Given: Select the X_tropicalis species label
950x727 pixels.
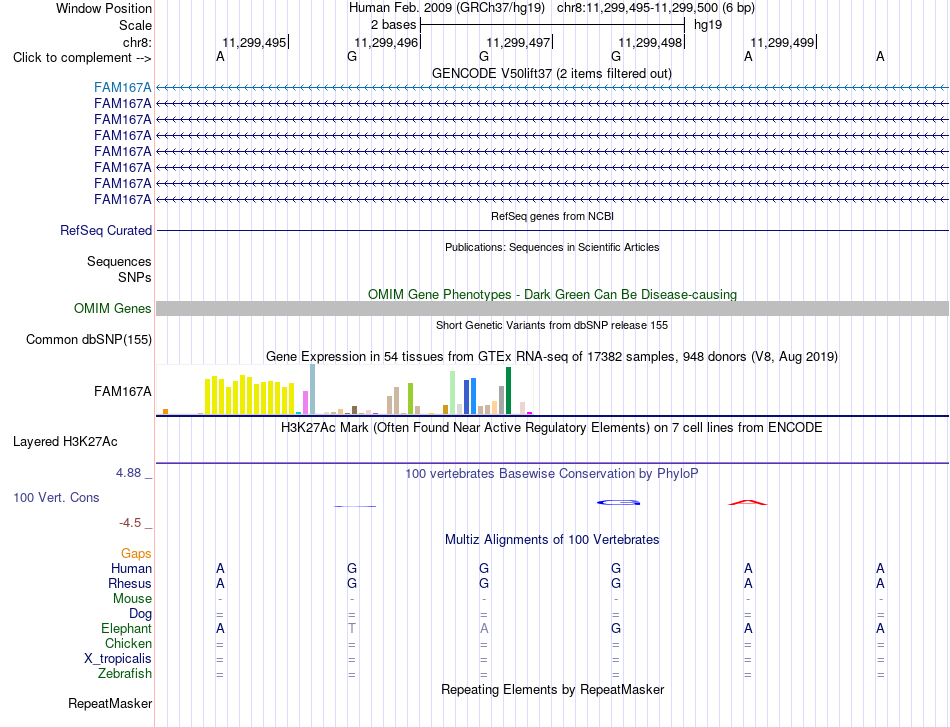Looking at the screenshot, I should pos(118,659).
